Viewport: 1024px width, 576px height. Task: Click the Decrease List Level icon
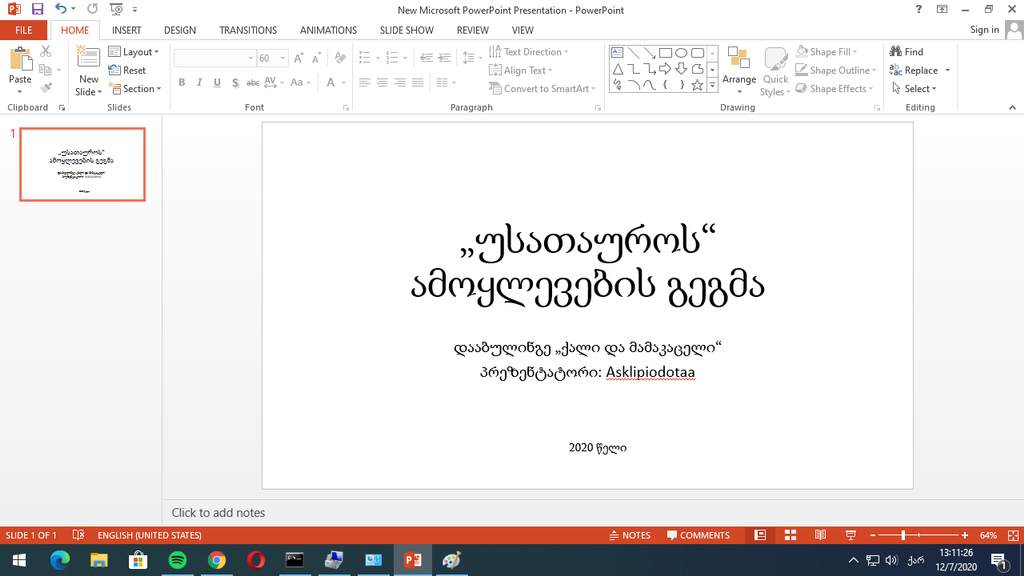[426, 58]
